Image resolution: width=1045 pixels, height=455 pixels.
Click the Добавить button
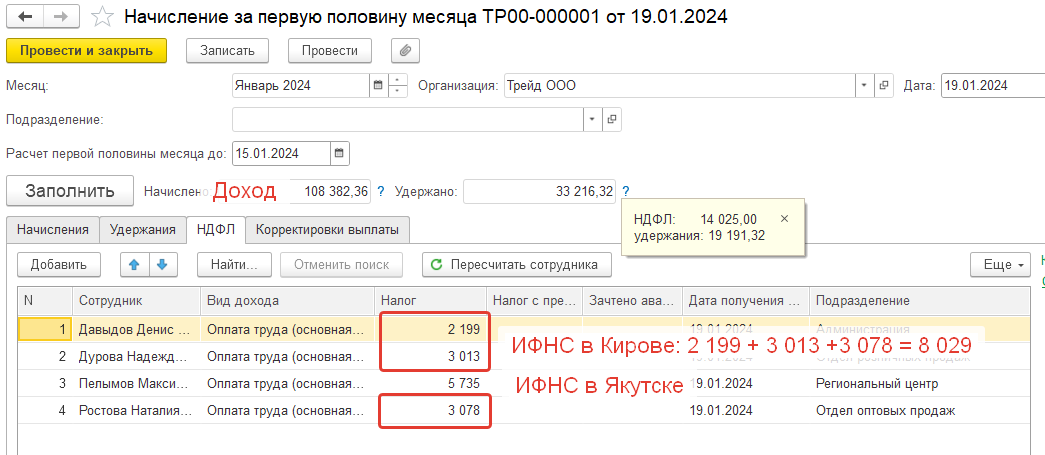tap(59, 264)
